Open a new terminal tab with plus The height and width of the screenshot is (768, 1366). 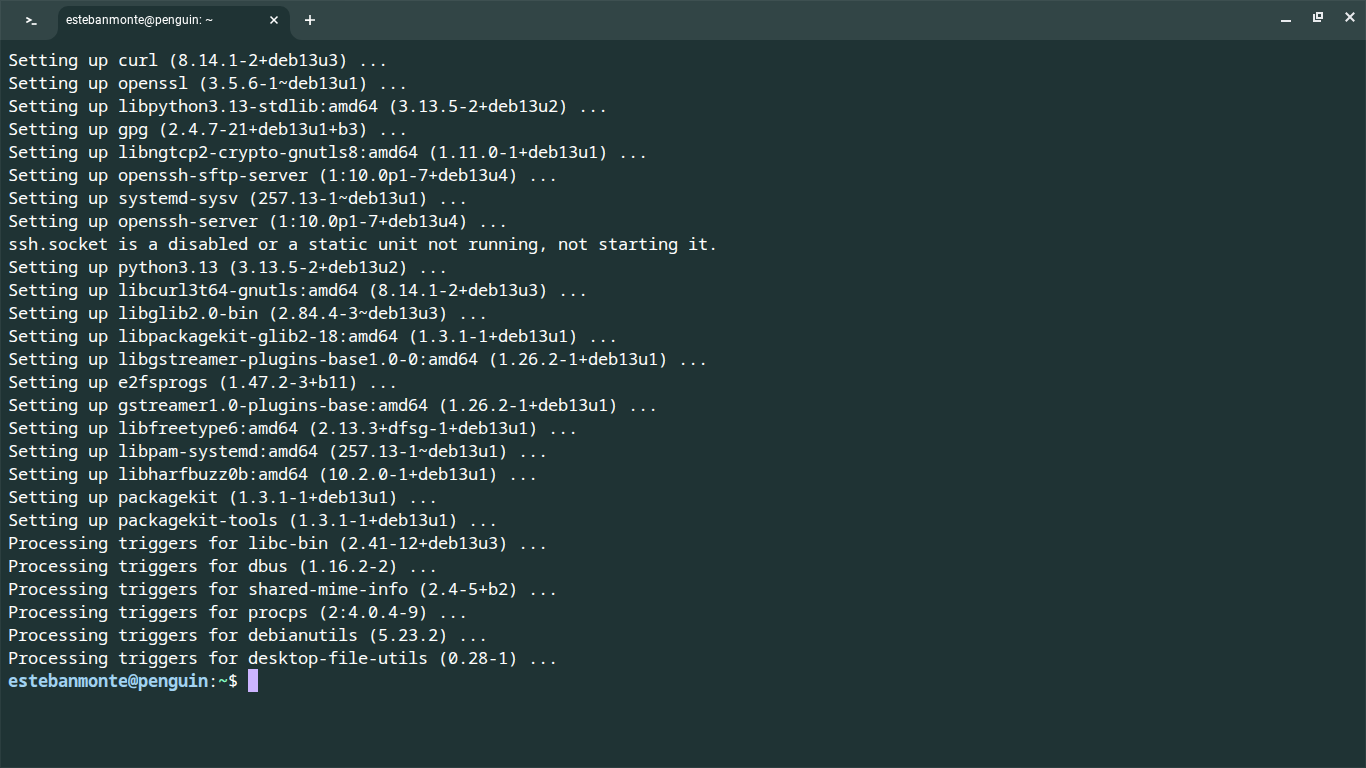coord(310,20)
